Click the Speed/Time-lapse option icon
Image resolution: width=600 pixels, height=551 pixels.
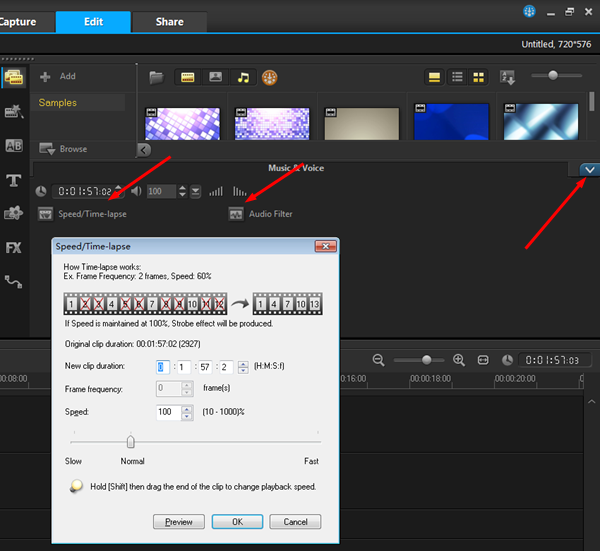point(45,213)
